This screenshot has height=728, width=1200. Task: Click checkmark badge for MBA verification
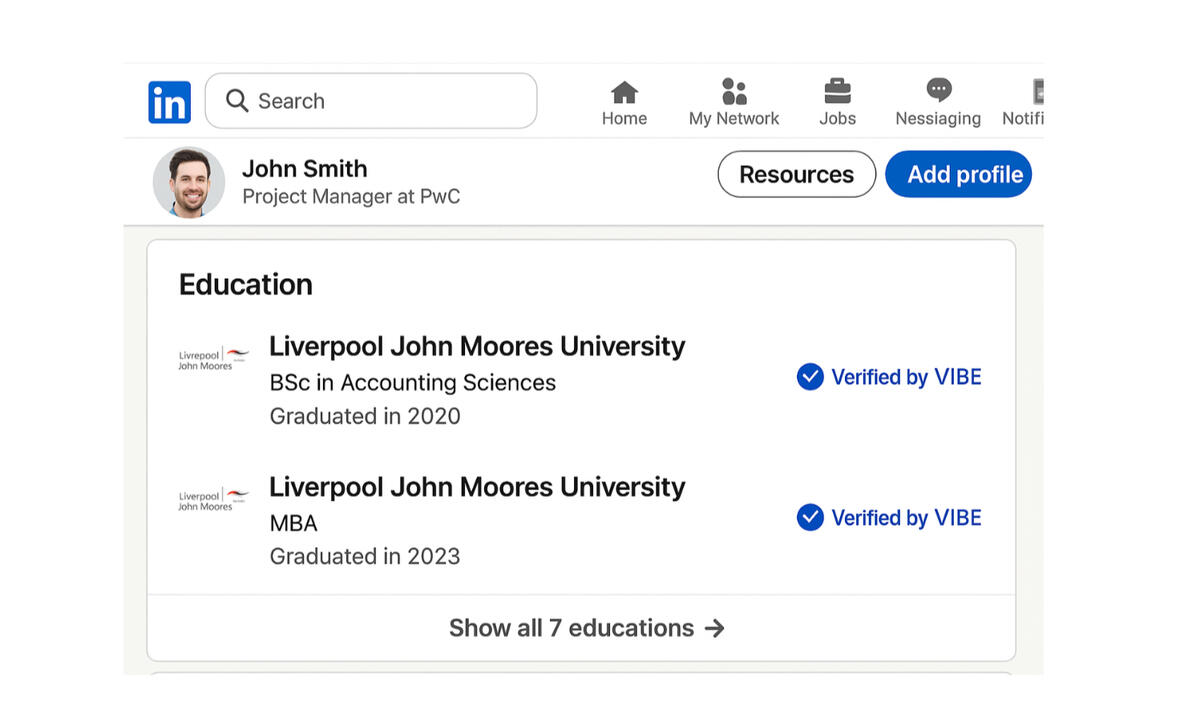click(810, 518)
